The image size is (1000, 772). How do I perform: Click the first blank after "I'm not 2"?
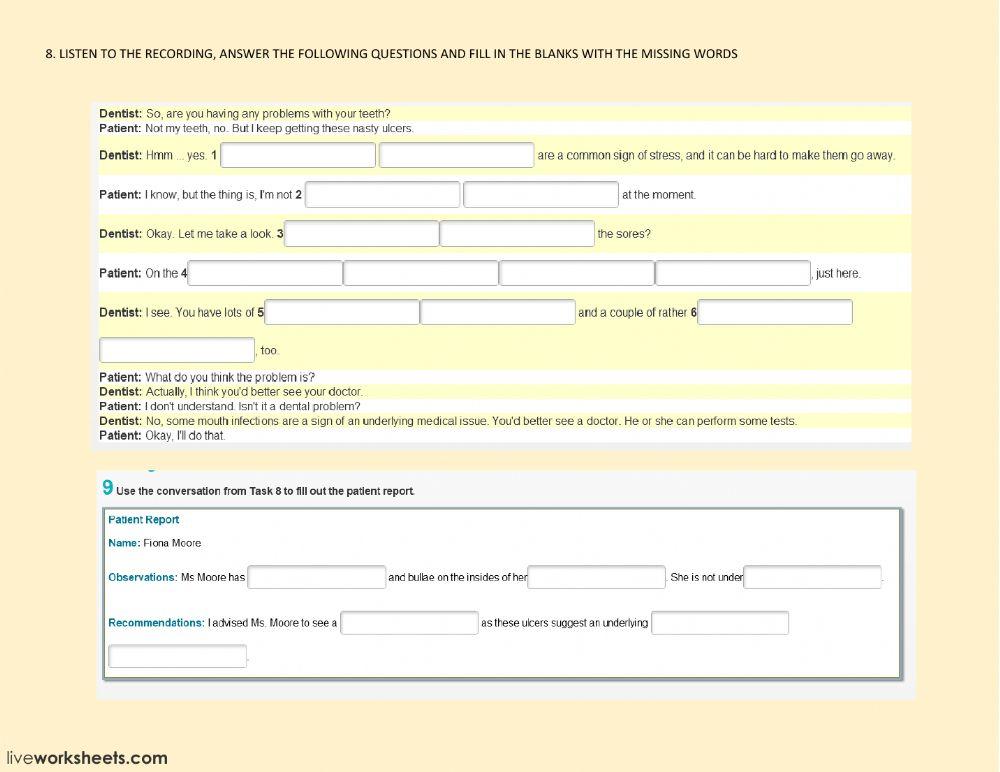(383, 194)
